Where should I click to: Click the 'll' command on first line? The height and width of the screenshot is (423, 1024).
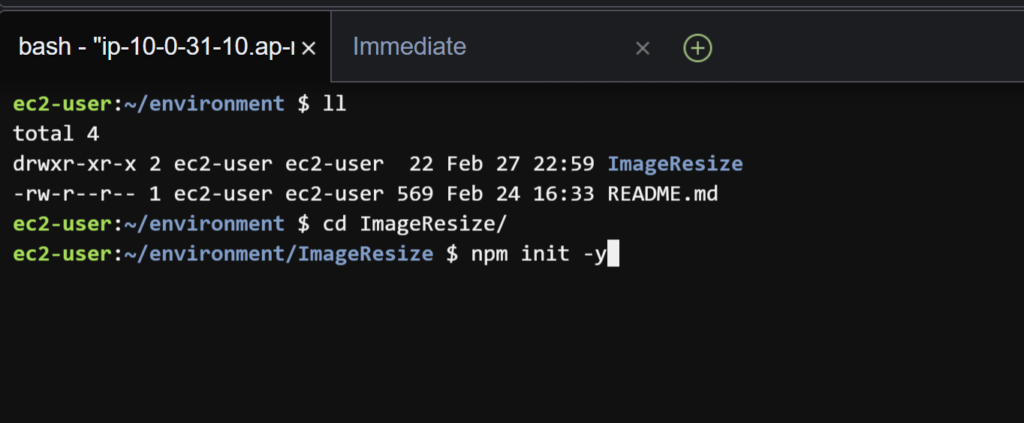(335, 103)
